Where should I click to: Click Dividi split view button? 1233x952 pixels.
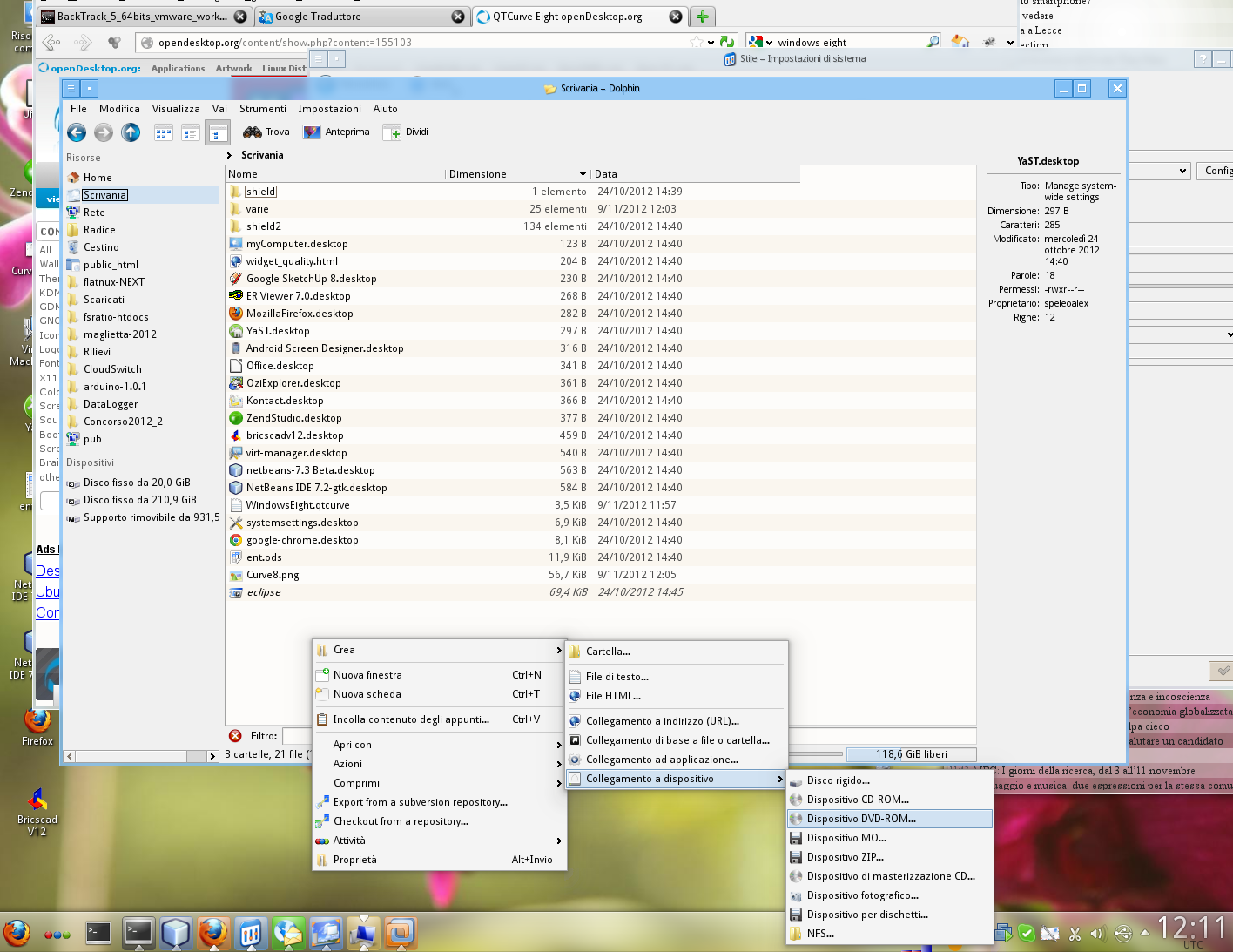click(407, 132)
